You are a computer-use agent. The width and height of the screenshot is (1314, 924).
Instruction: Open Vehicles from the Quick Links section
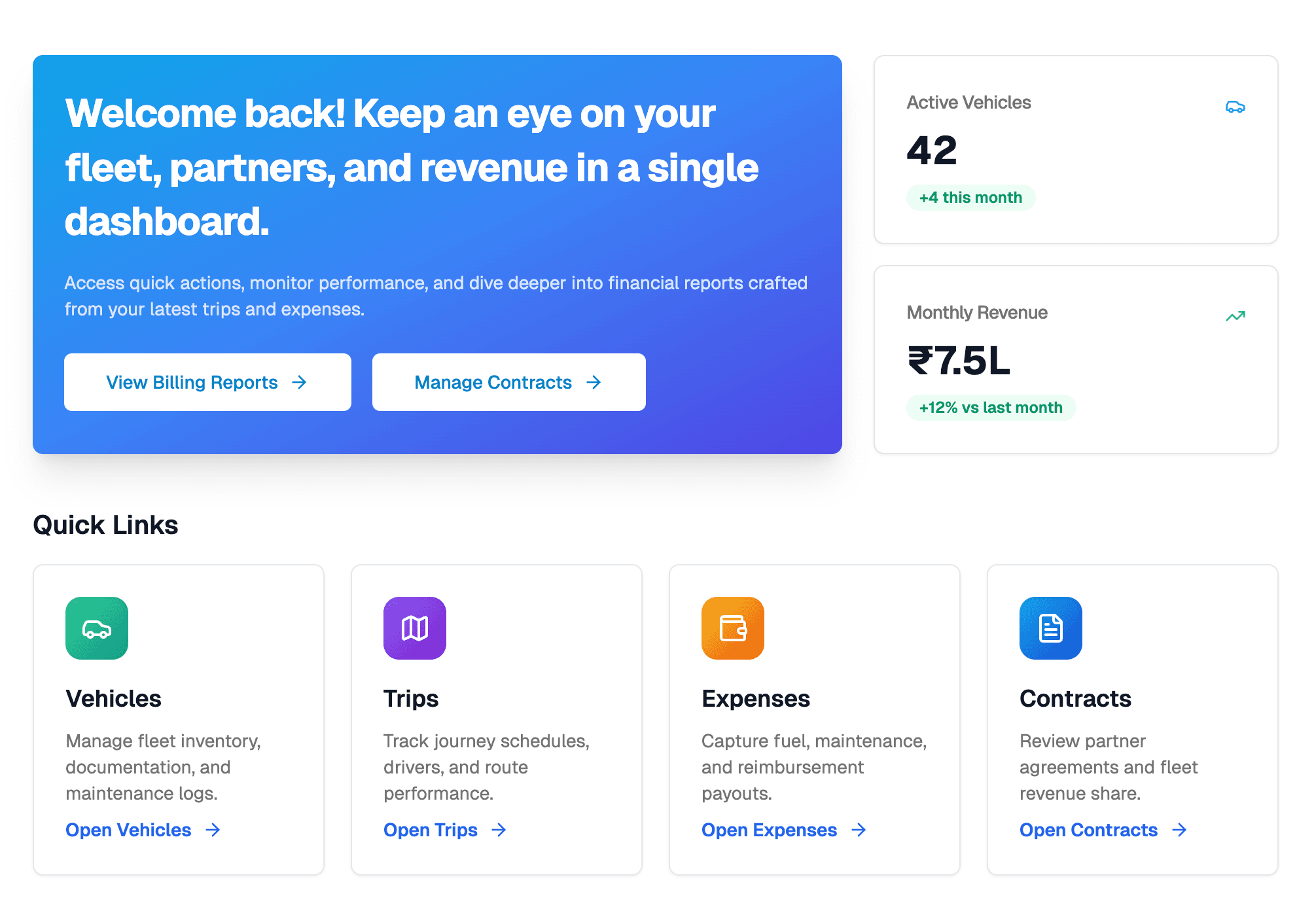point(128,830)
